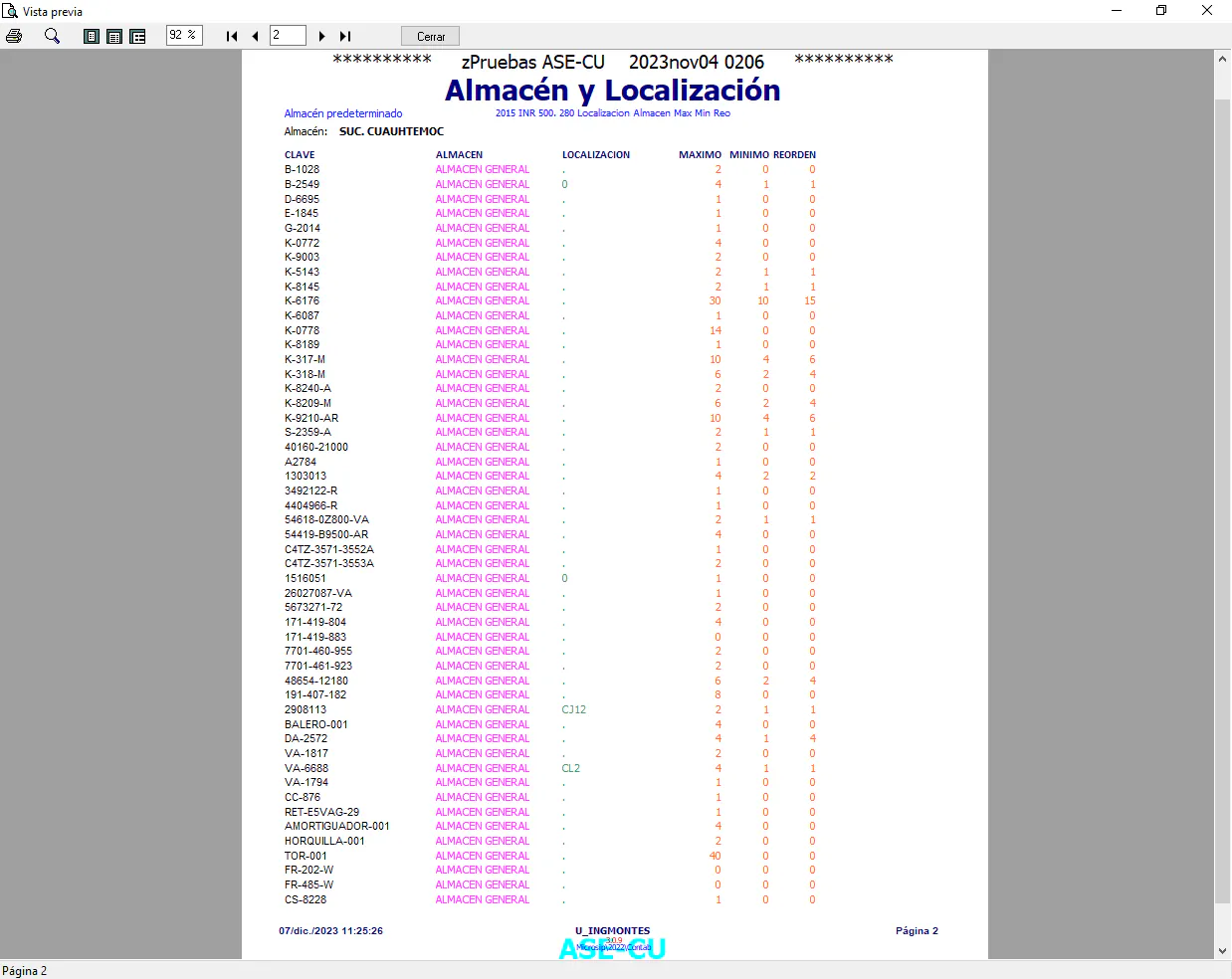Image resolution: width=1232 pixels, height=979 pixels.
Task: Click the Vista previa window icon
Action: (10, 11)
